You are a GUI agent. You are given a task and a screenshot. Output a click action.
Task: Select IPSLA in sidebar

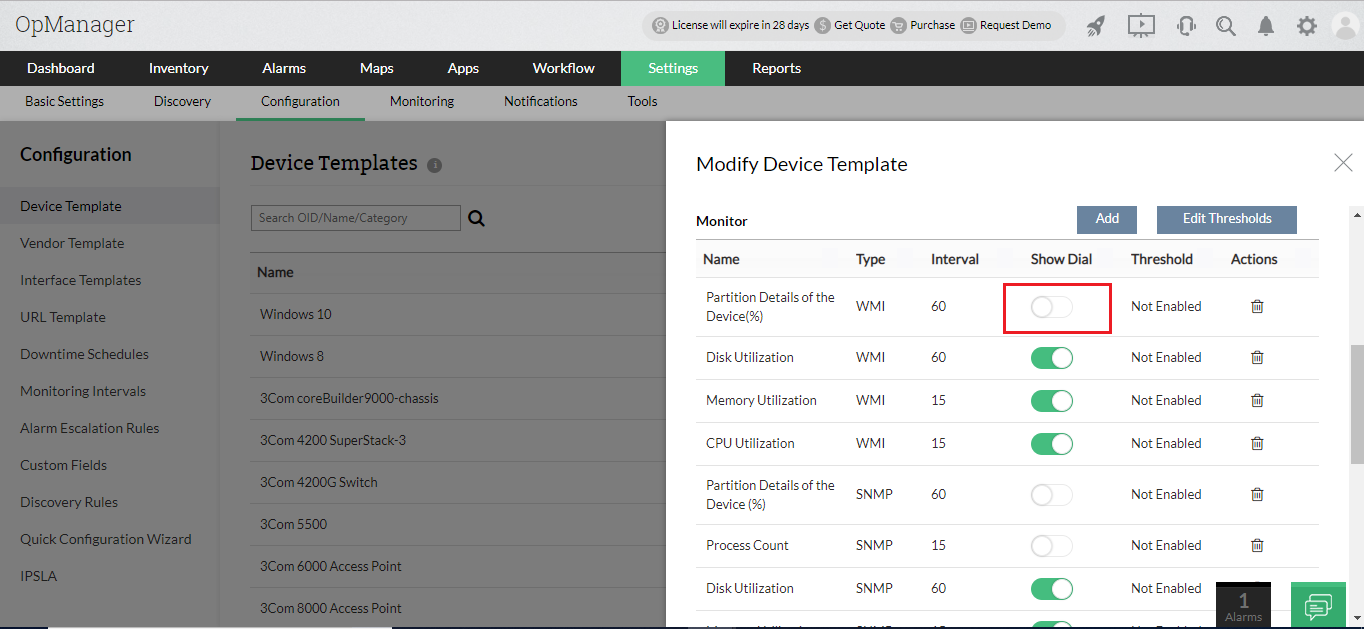pos(37,576)
